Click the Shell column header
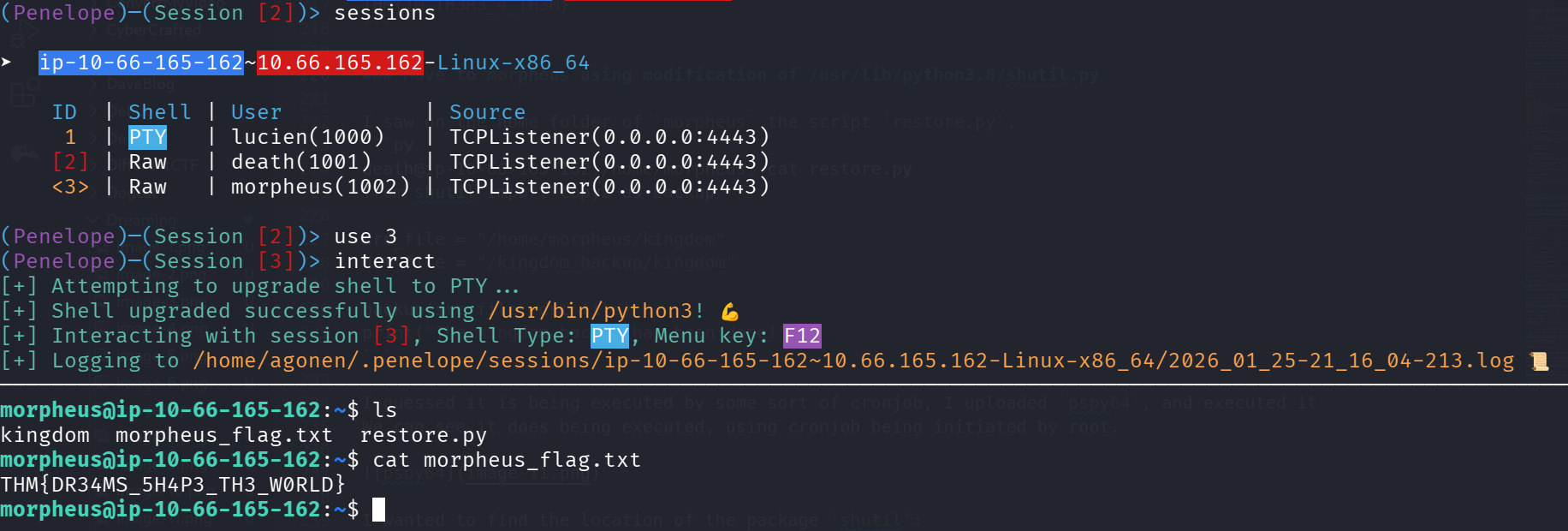The height and width of the screenshot is (531, 1568). click(x=159, y=112)
